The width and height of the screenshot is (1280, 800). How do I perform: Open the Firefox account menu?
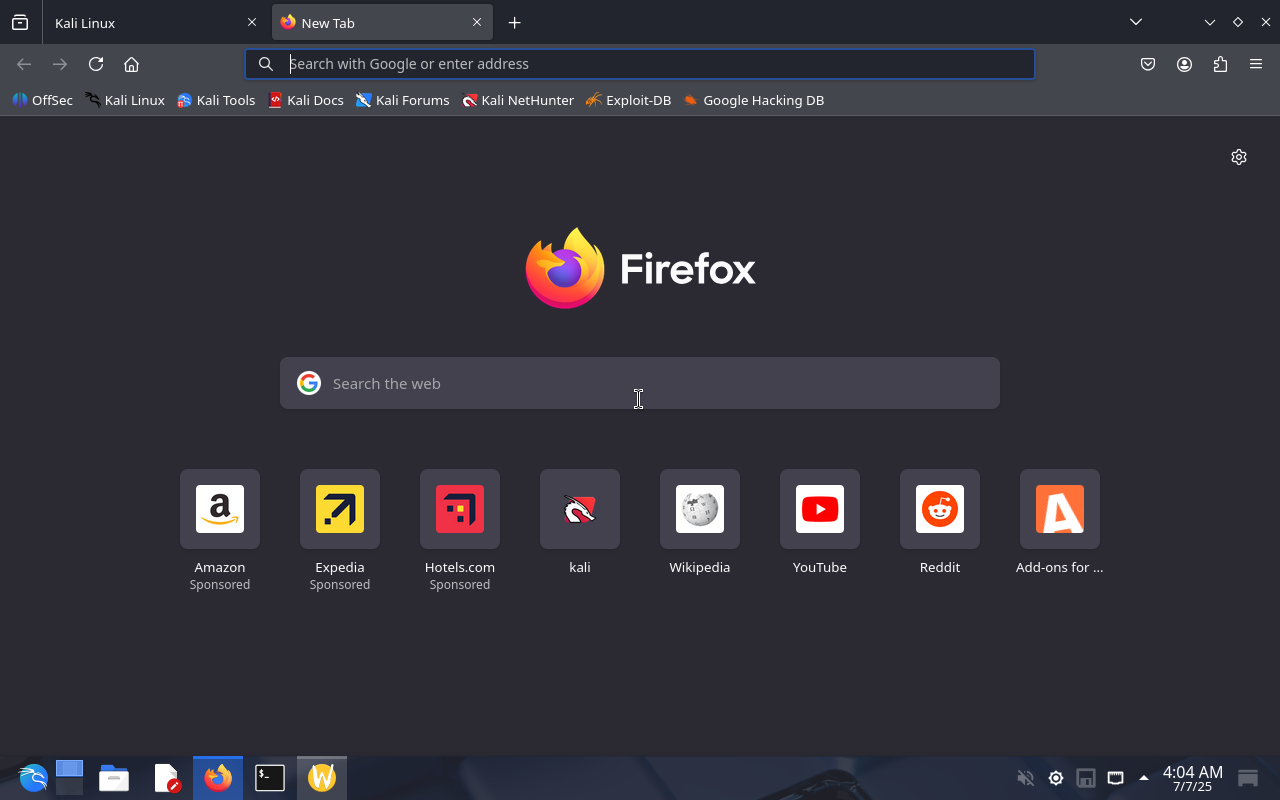[x=1184, y=64]
